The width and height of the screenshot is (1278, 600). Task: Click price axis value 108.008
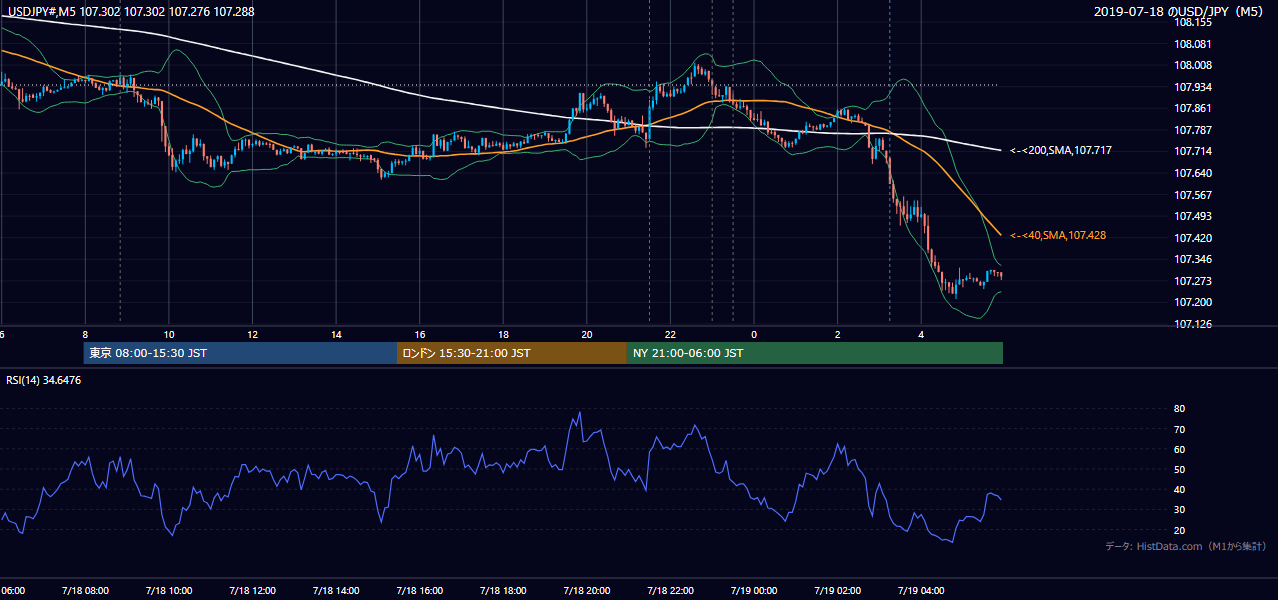point(1192,66)
